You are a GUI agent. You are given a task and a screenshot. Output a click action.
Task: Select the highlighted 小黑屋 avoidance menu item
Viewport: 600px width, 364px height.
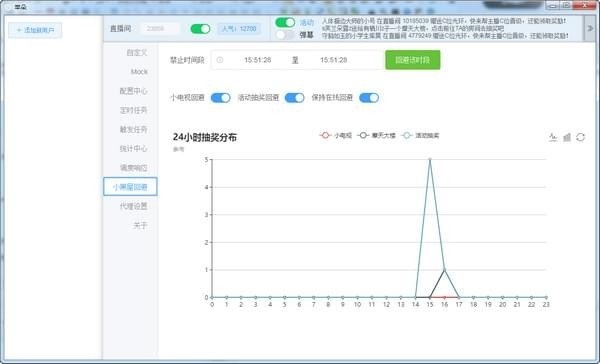130,187
